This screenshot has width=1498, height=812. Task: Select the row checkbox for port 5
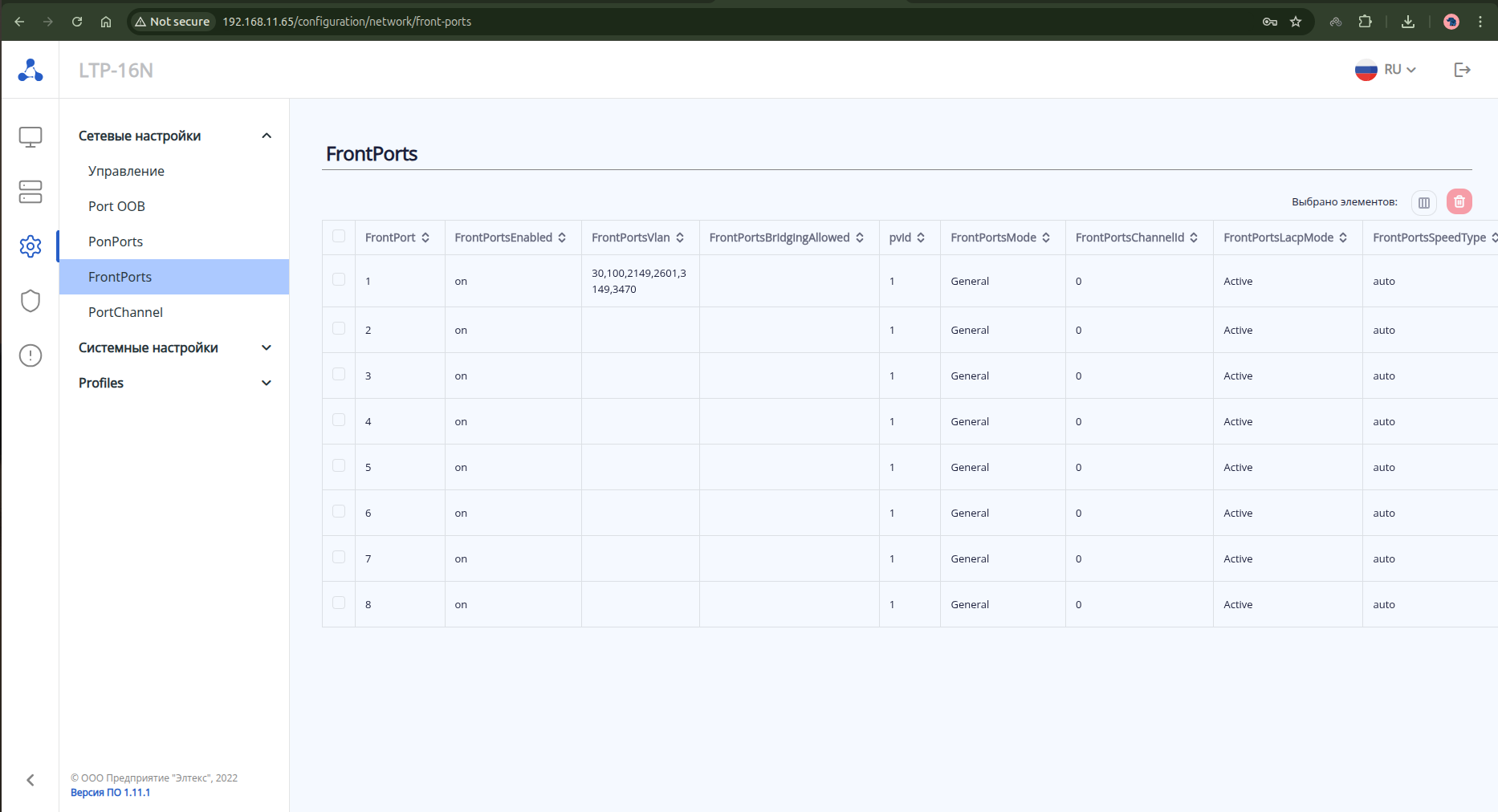[339, 465]
